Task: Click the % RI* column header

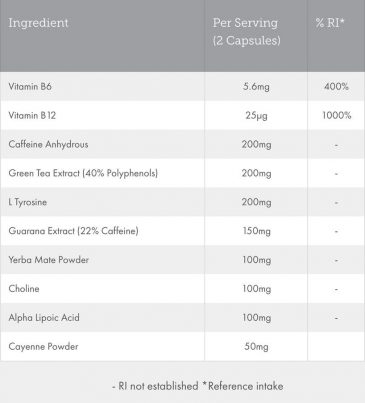Action: 330,23
